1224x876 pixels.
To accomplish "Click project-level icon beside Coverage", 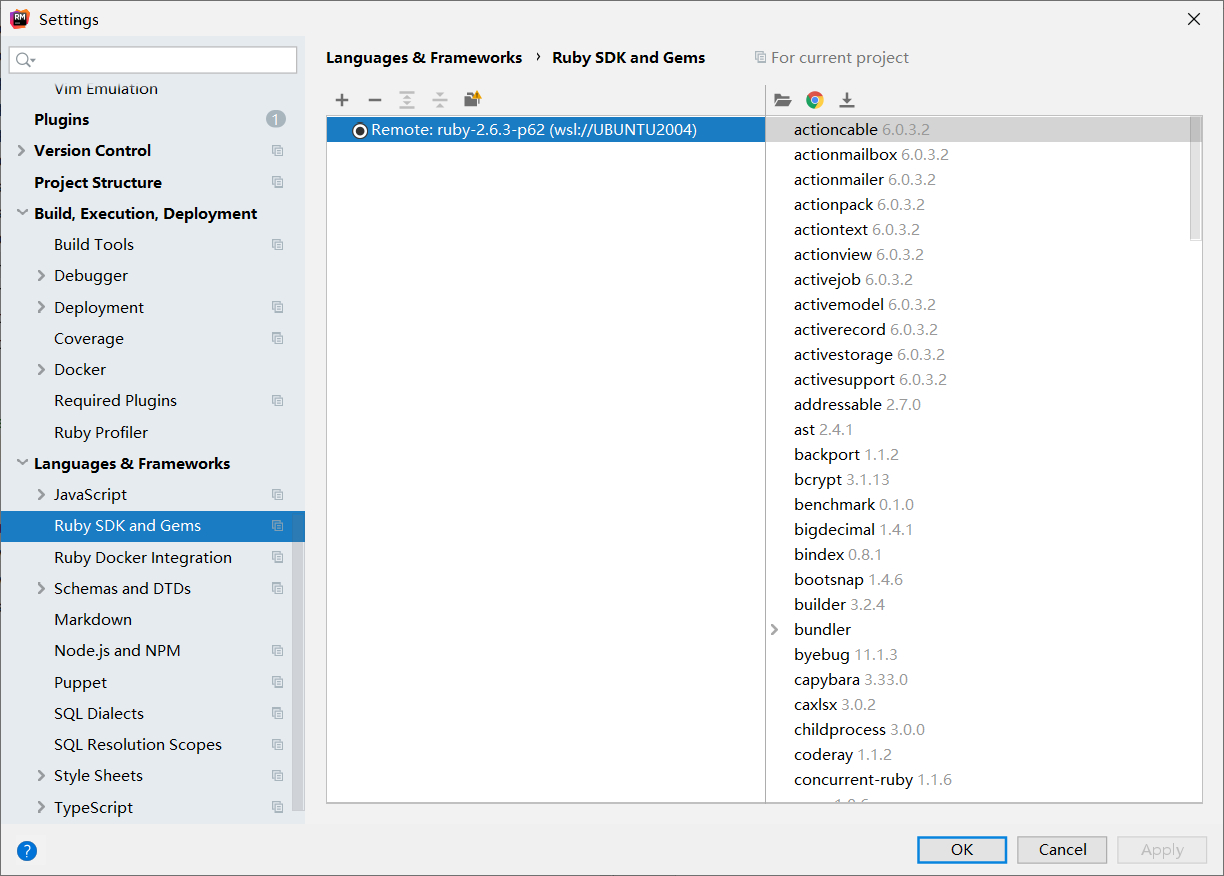I will pos(278,339).
